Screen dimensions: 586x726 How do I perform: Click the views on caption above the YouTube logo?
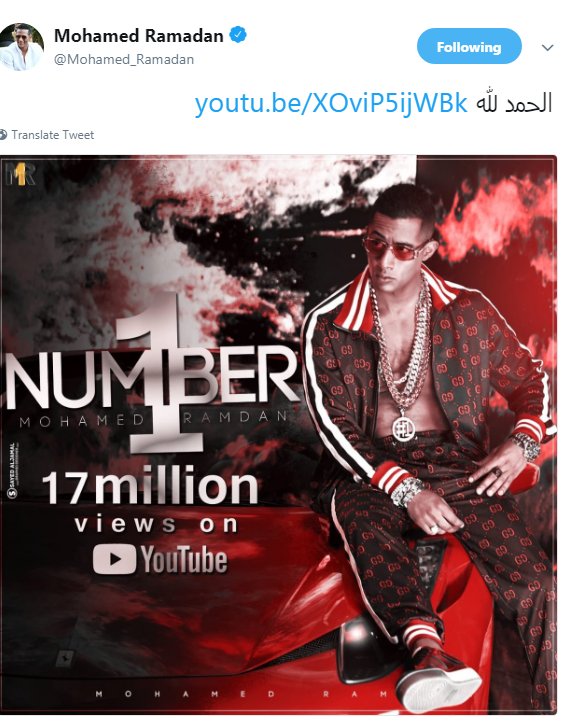pyautogui.click(x=156, y=525)
